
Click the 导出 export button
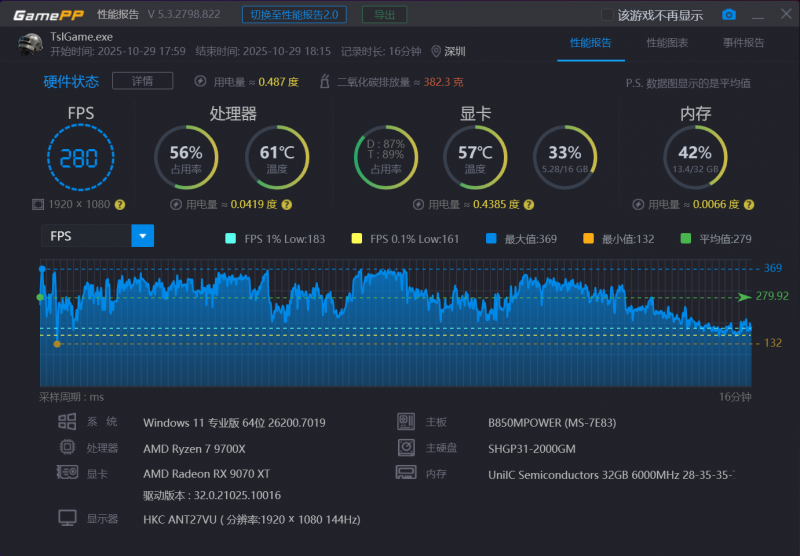(x=384, y=15)
